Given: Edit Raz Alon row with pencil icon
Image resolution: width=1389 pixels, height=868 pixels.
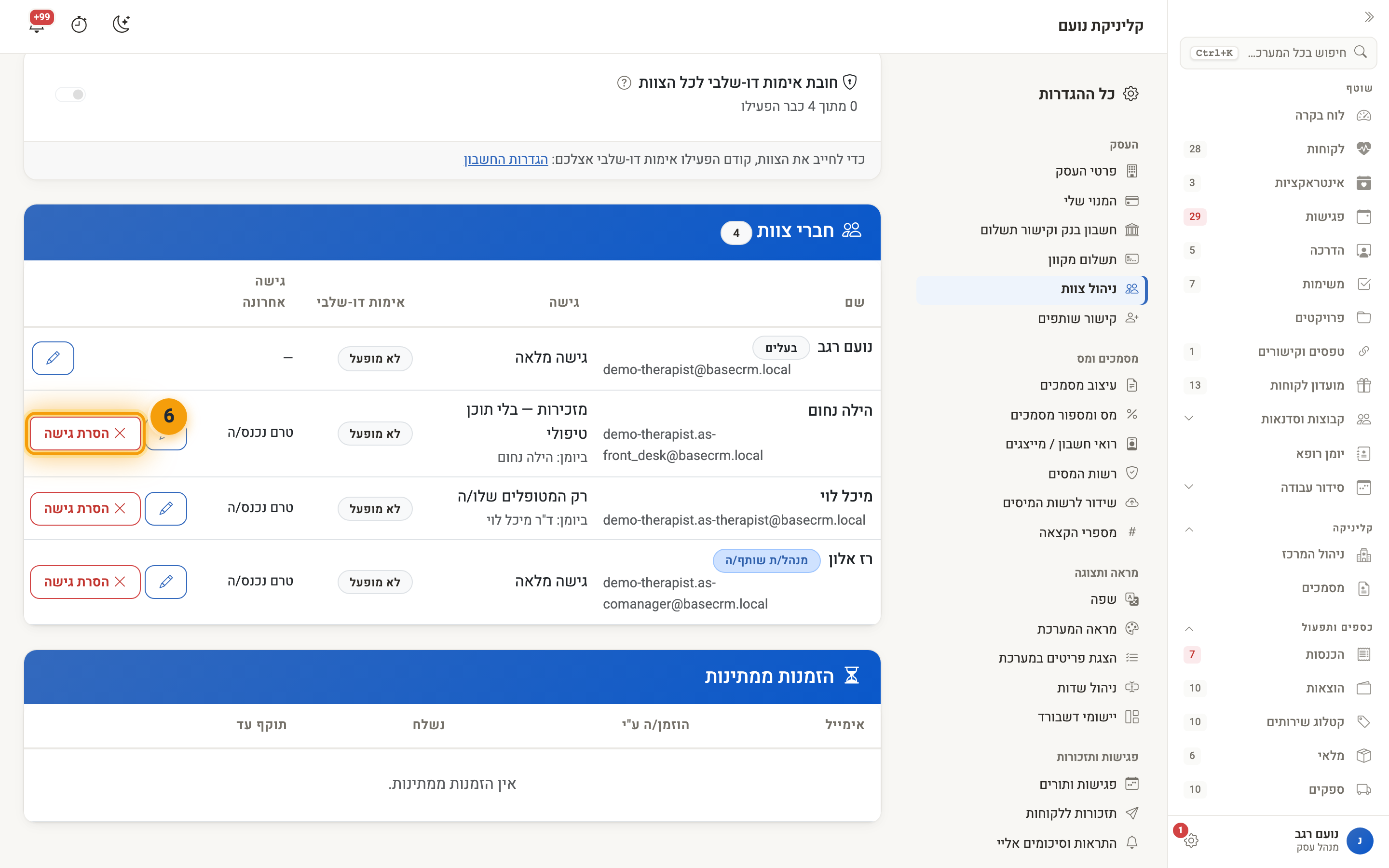Looking at the screenshot, I should tap(166, 582).
